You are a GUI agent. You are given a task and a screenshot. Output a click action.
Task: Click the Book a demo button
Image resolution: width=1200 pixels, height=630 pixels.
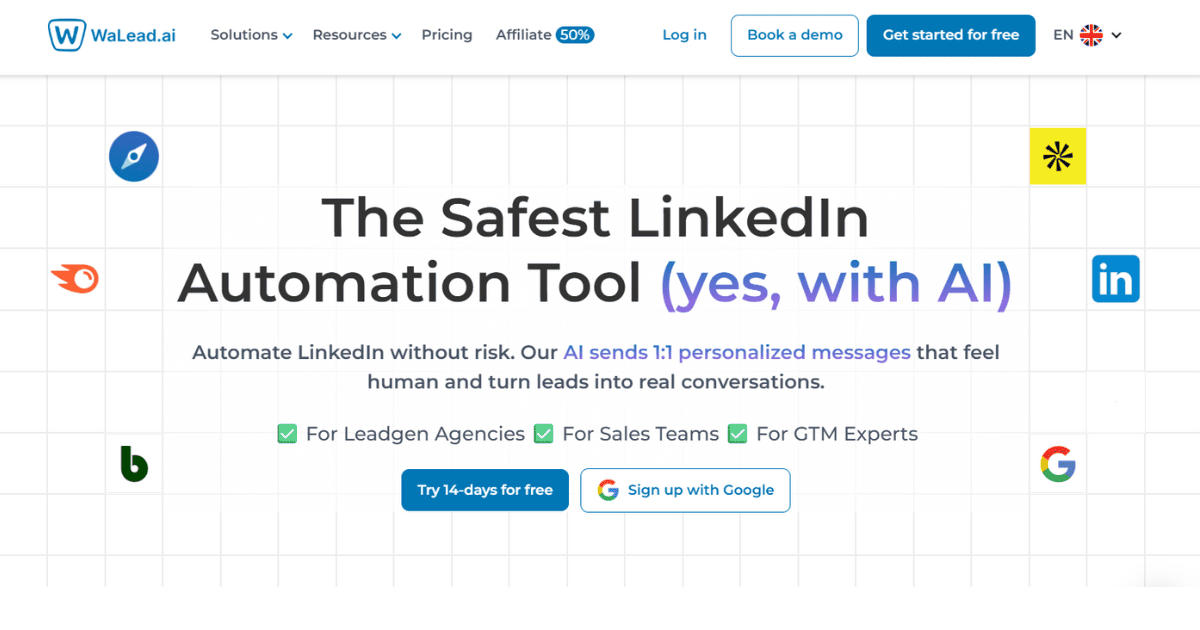click(x=794, y=35)
